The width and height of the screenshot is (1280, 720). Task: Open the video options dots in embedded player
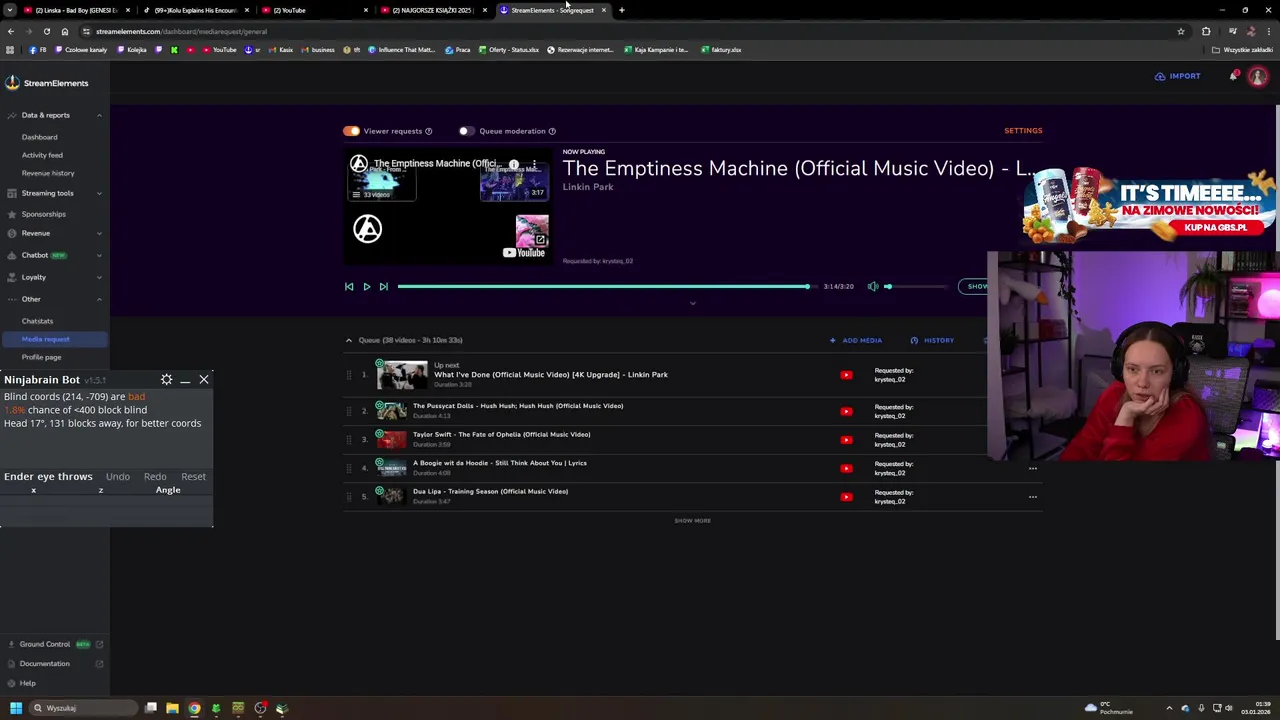tap(534, 164)
